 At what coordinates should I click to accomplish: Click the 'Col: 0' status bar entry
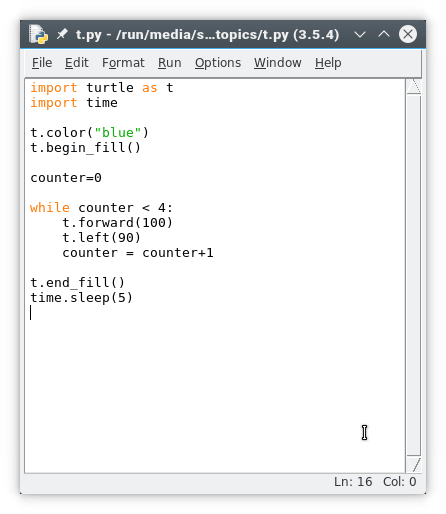(400, 482)
